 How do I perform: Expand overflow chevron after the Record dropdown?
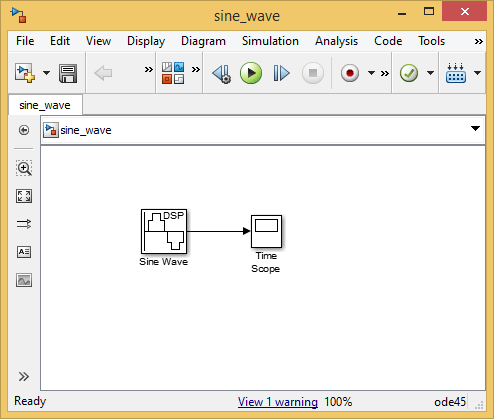pyautogui.click(x=385, y=73)
